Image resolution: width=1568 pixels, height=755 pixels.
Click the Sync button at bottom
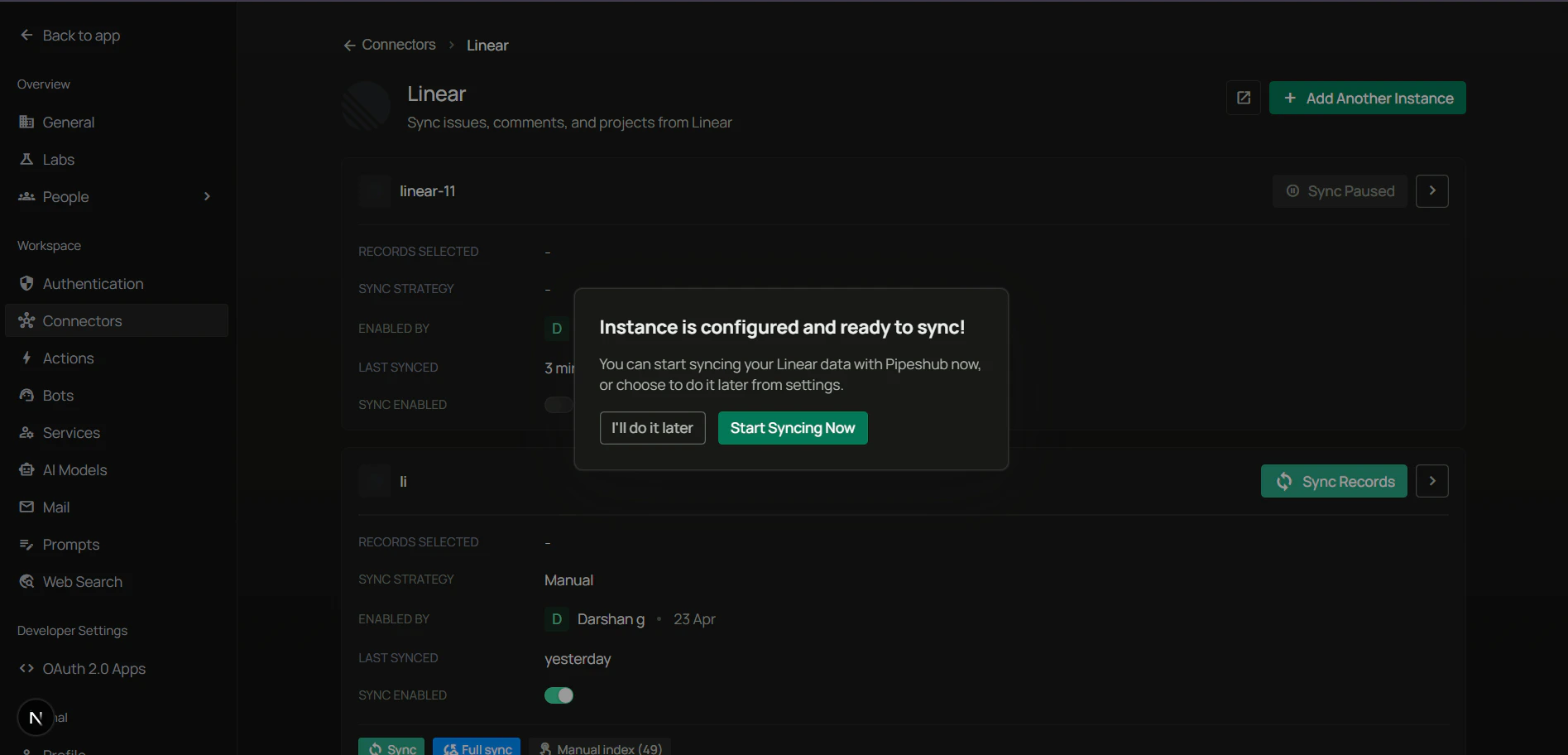pos(391,748)
